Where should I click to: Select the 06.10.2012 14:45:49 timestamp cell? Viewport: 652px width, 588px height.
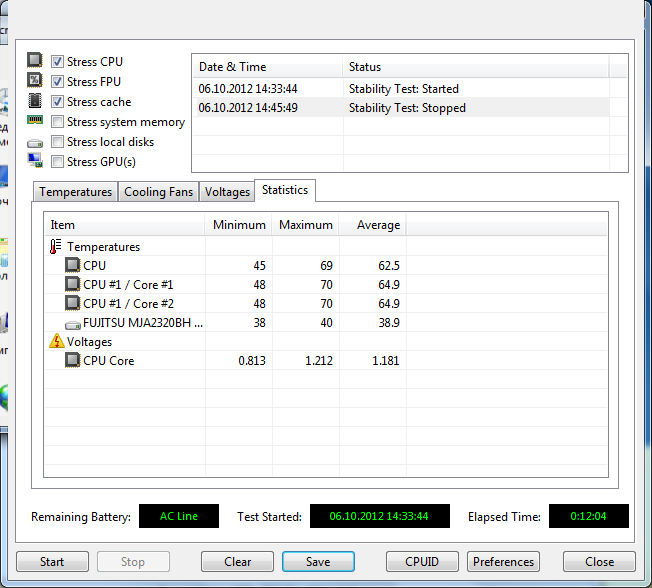click(248, 108)
